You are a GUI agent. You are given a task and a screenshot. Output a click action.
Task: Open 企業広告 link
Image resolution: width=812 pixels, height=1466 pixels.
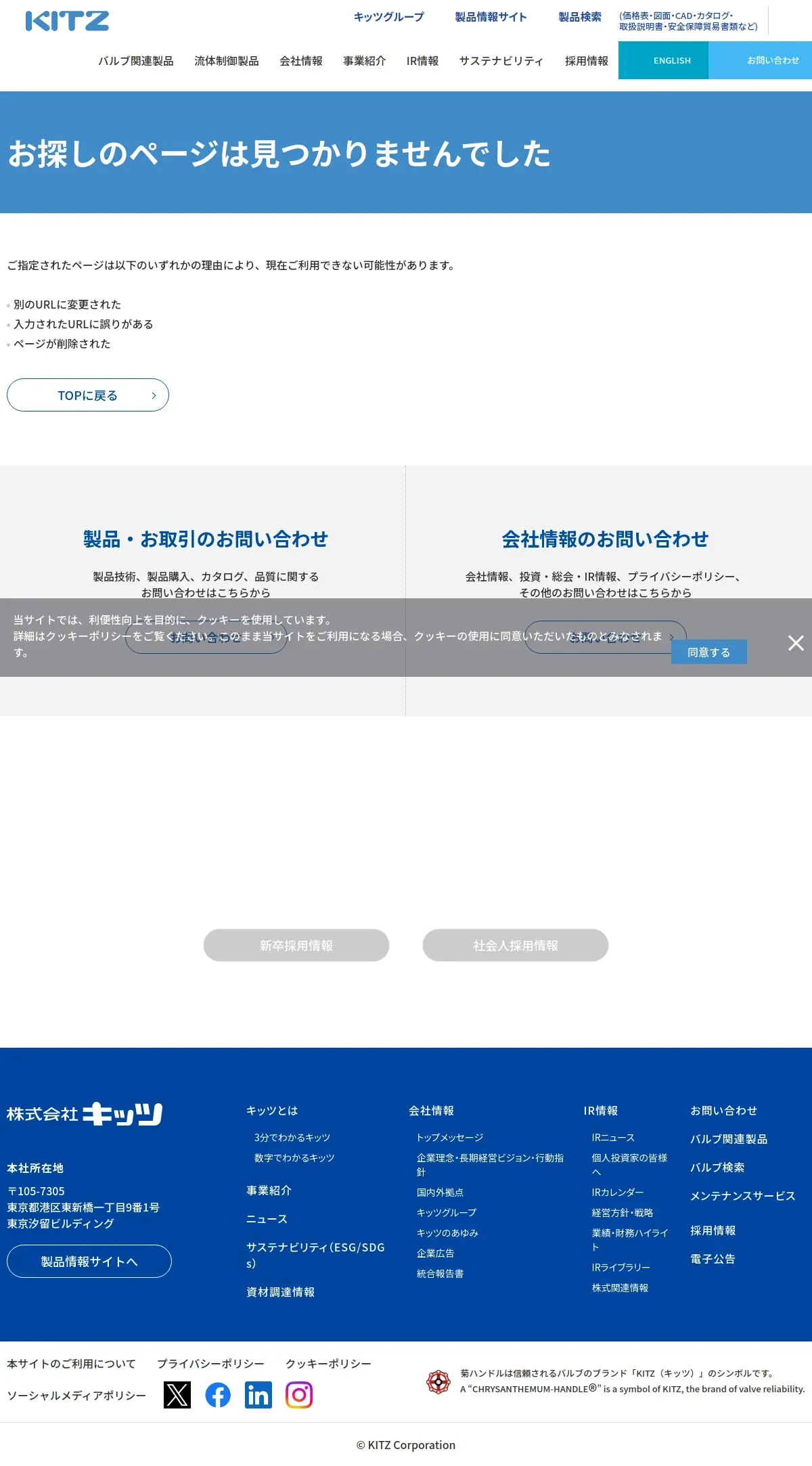(435, 1253)
